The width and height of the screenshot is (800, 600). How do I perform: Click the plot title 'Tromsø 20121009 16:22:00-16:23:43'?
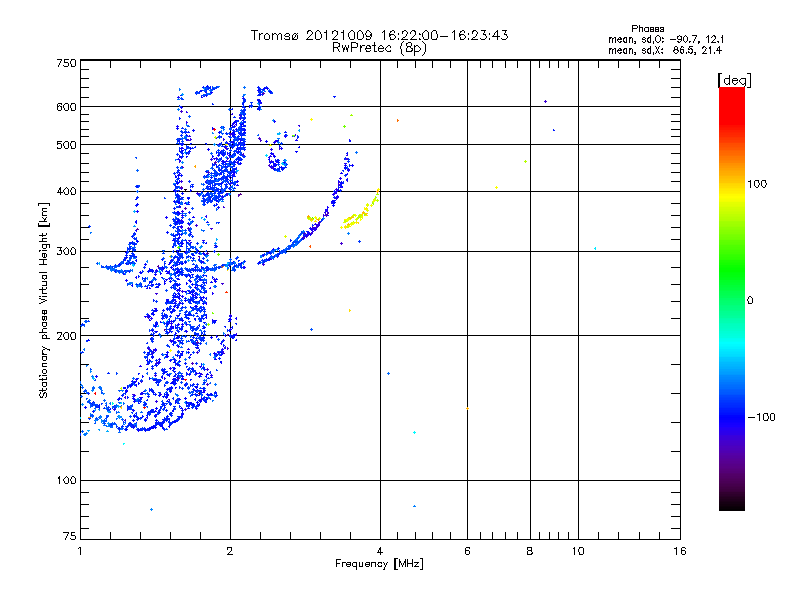tap(379, 35)
